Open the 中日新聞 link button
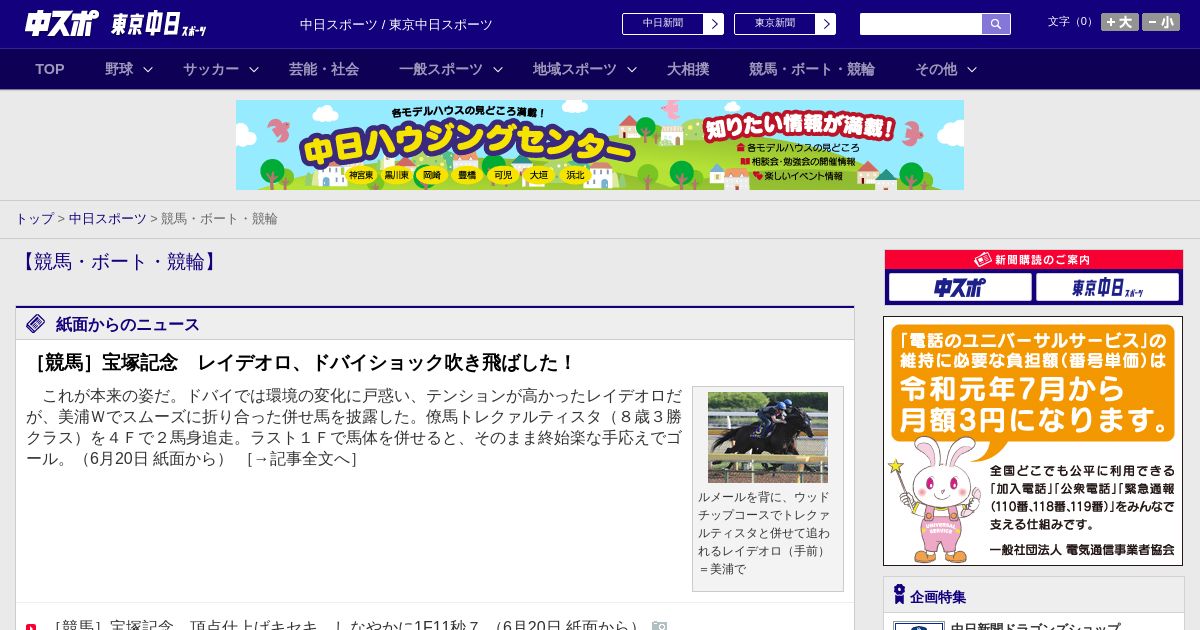Image resolution: width=1200 pixels, height=630 pixels. (x=663, y=24)
